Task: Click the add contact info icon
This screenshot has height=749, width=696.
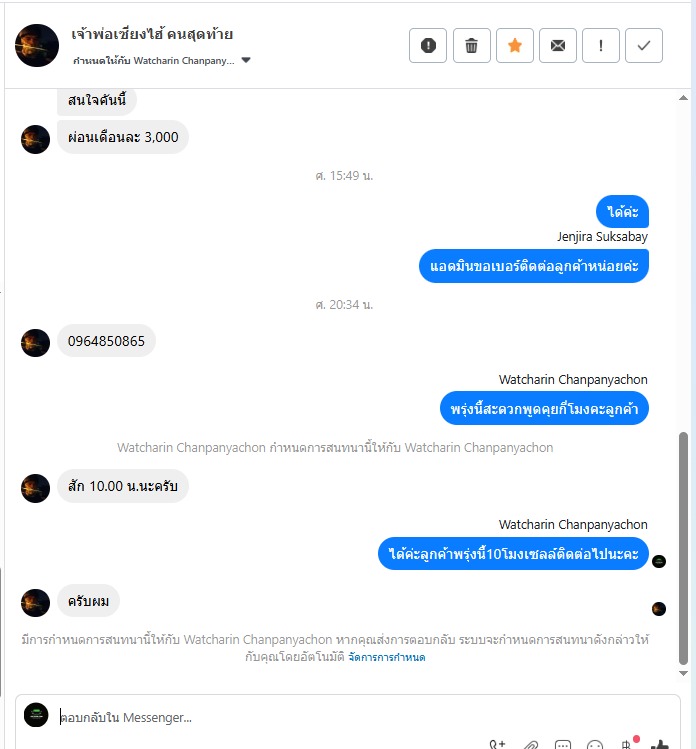Action: coord(497,744)
